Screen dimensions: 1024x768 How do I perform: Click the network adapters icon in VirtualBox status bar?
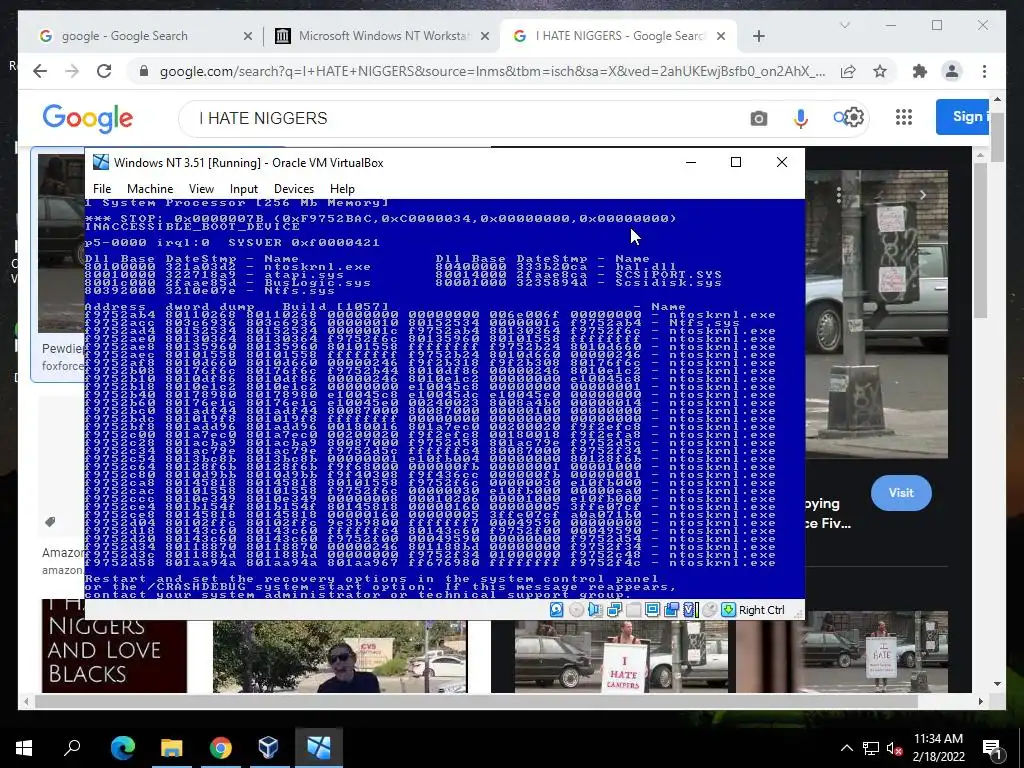point(614,610)
